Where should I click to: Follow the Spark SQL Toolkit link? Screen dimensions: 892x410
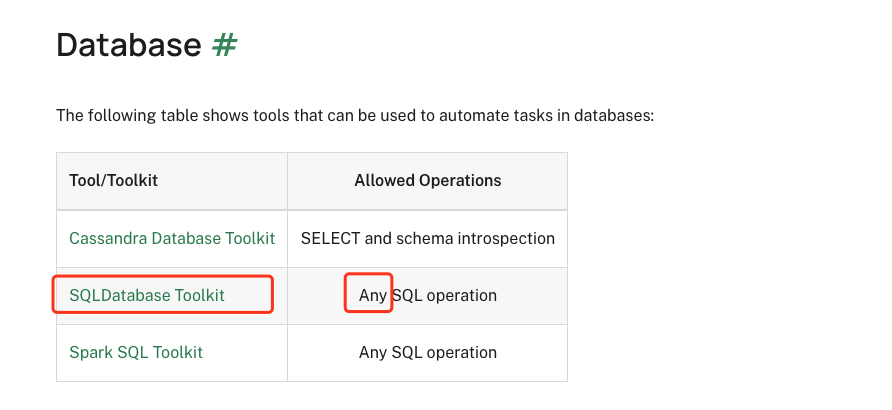[136, 352]
